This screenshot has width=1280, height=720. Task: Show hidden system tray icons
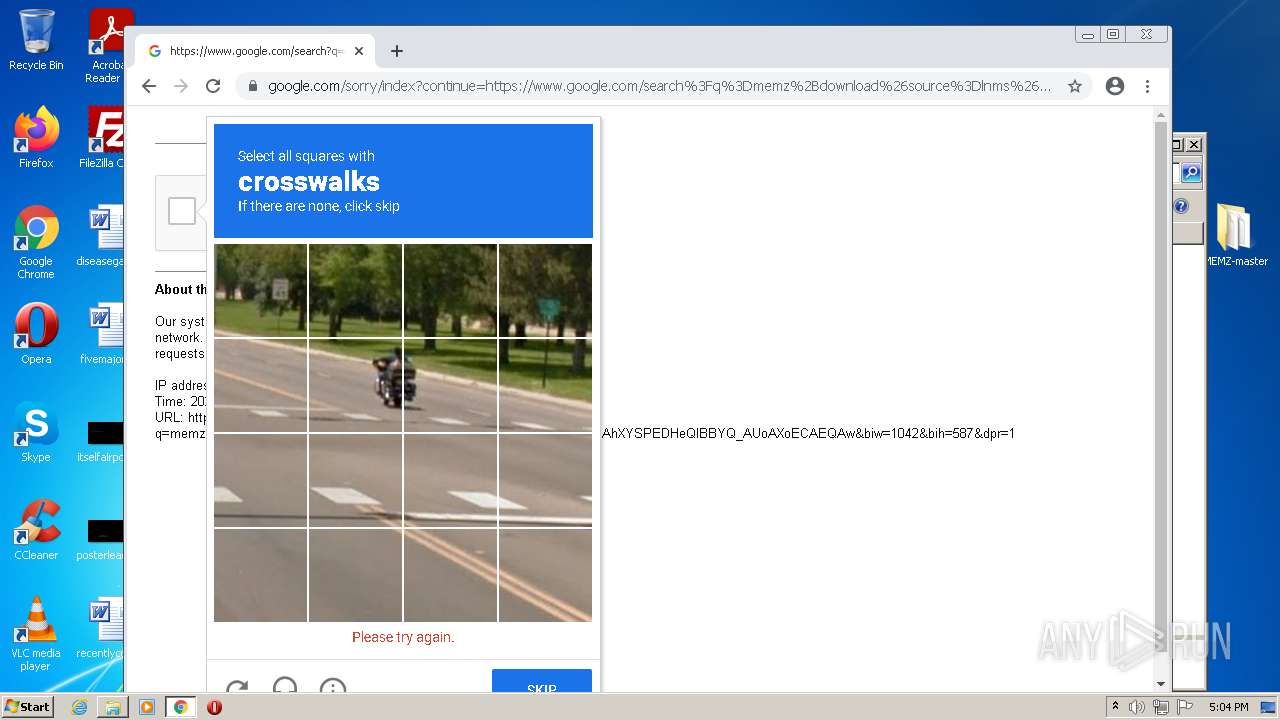[1115, 707]
